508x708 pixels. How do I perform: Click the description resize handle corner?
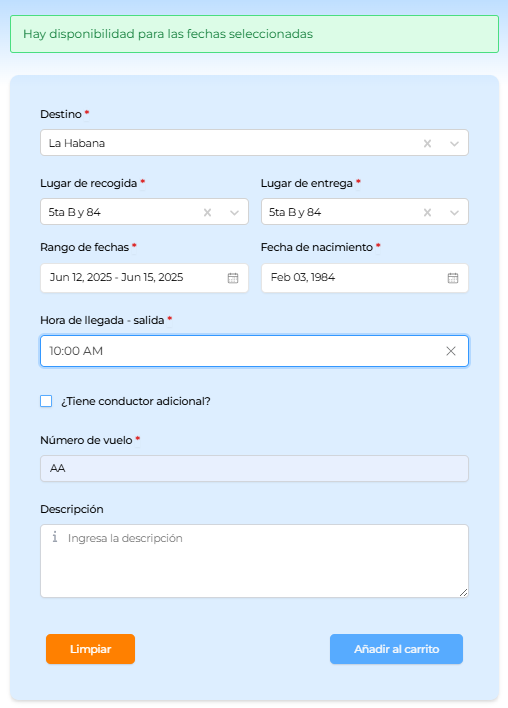463,592
